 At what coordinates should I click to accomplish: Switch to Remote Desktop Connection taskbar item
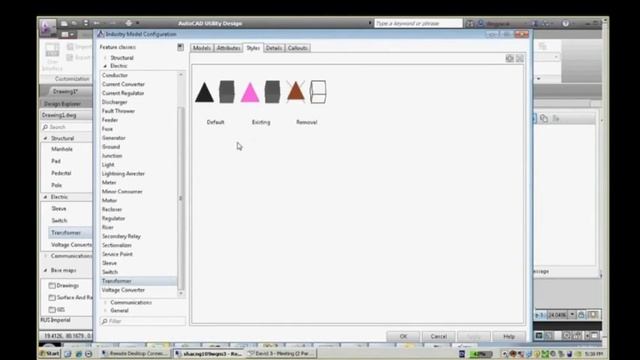coord(135,353)
